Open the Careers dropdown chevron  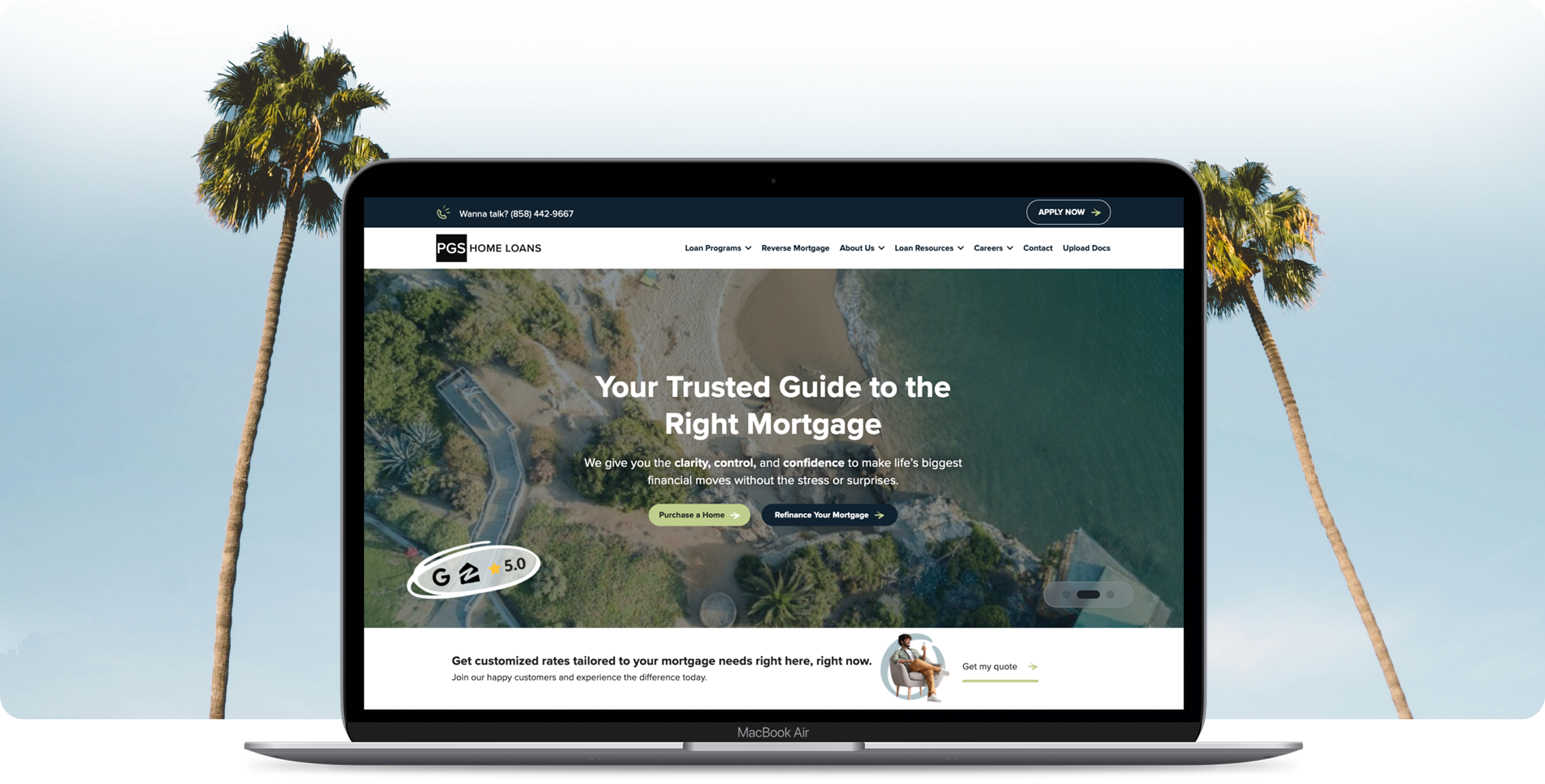(x=1010, y=248)
